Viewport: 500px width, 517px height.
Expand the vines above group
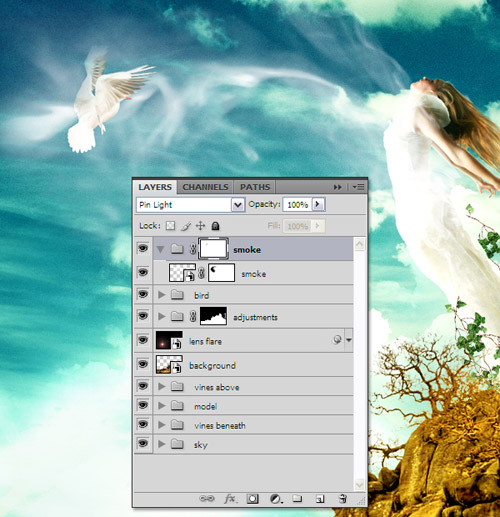coord(162,386)
